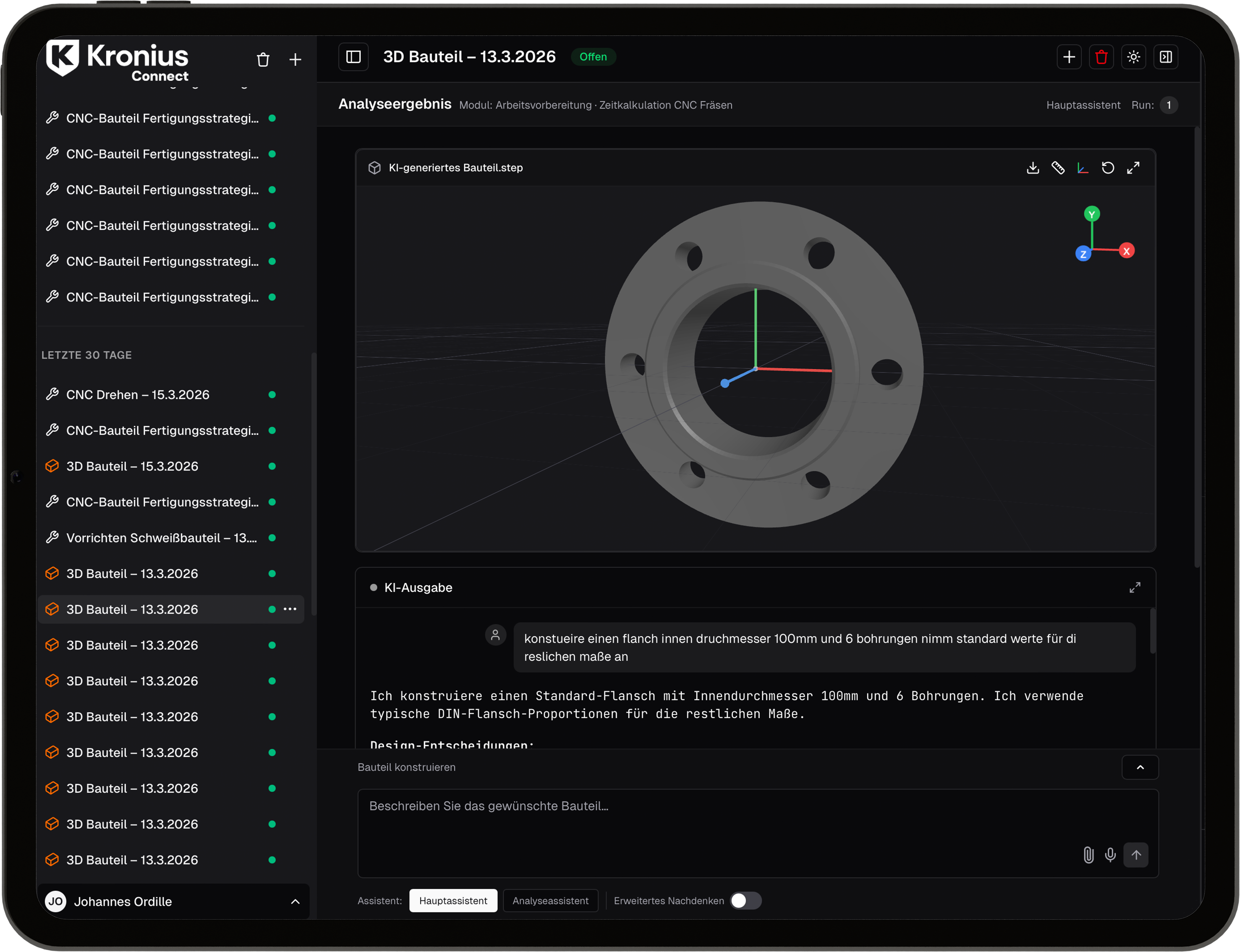Reset the 3D view rotation
This screenshot has width=1240, height=952.
pos(1107,168)
